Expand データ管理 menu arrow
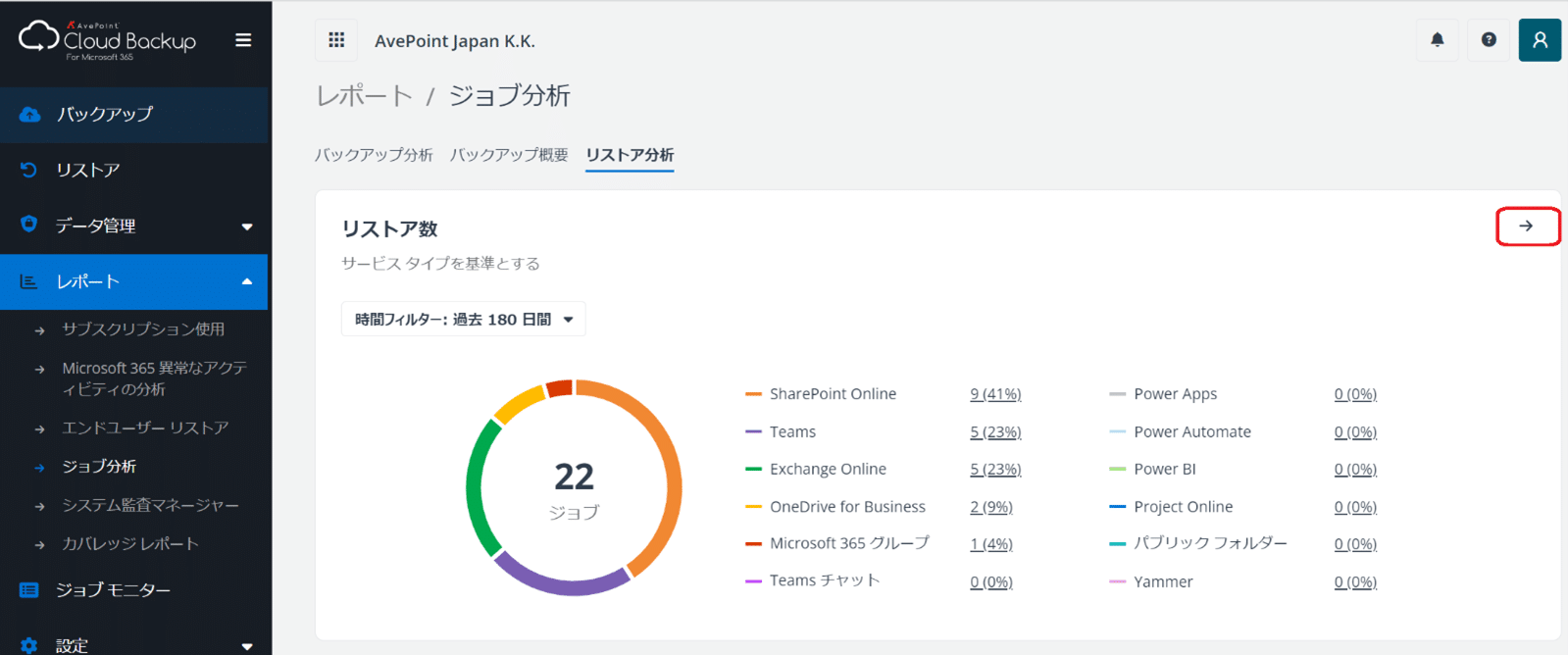1568x655 pixels. click(247, 227)
